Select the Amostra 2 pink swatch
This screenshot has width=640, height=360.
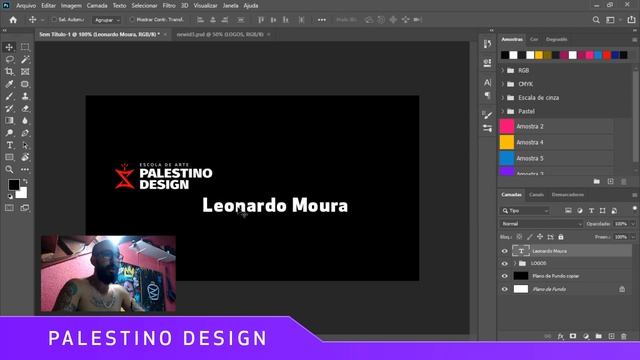click(507, 126)
